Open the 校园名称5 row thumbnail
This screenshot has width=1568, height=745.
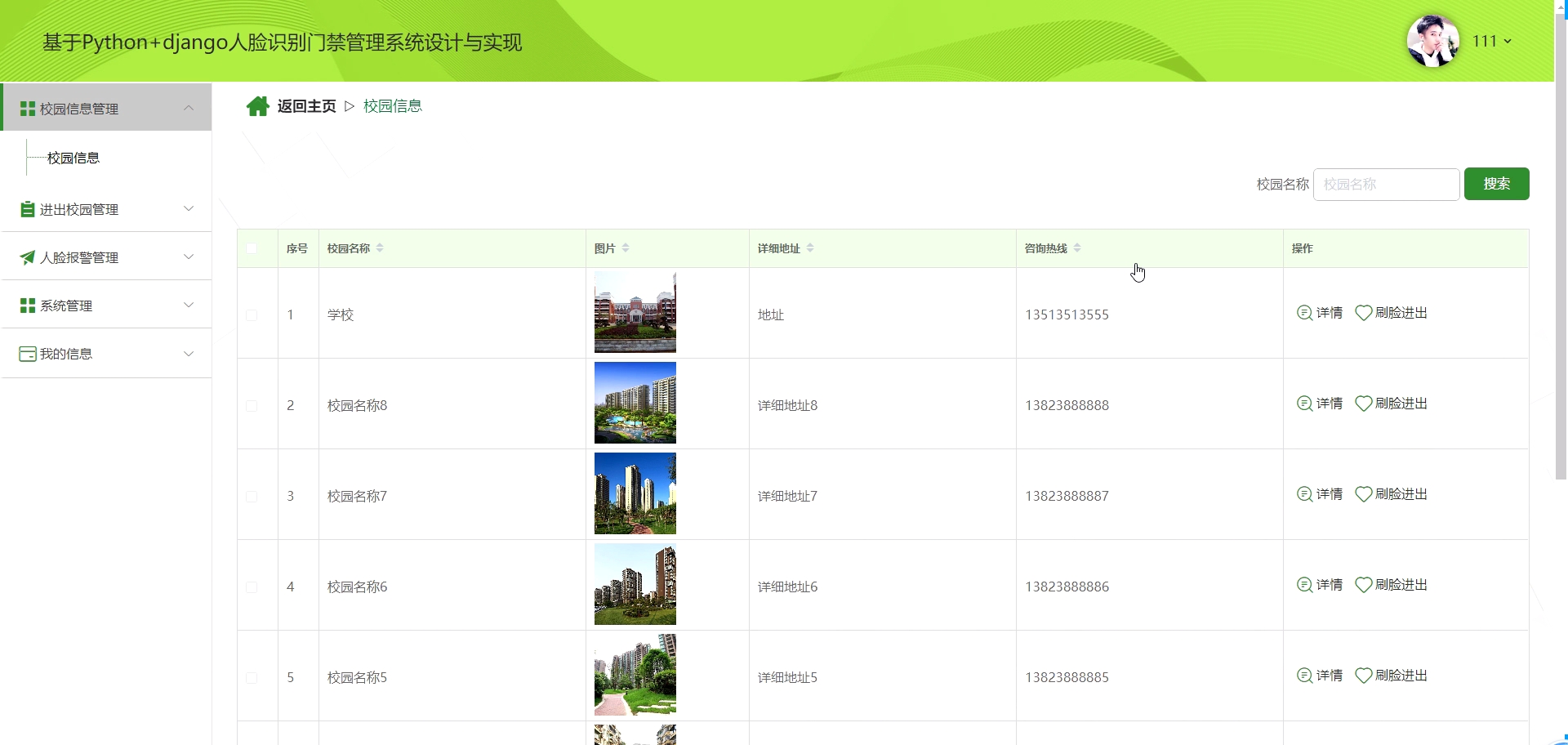tap(635, 675)
